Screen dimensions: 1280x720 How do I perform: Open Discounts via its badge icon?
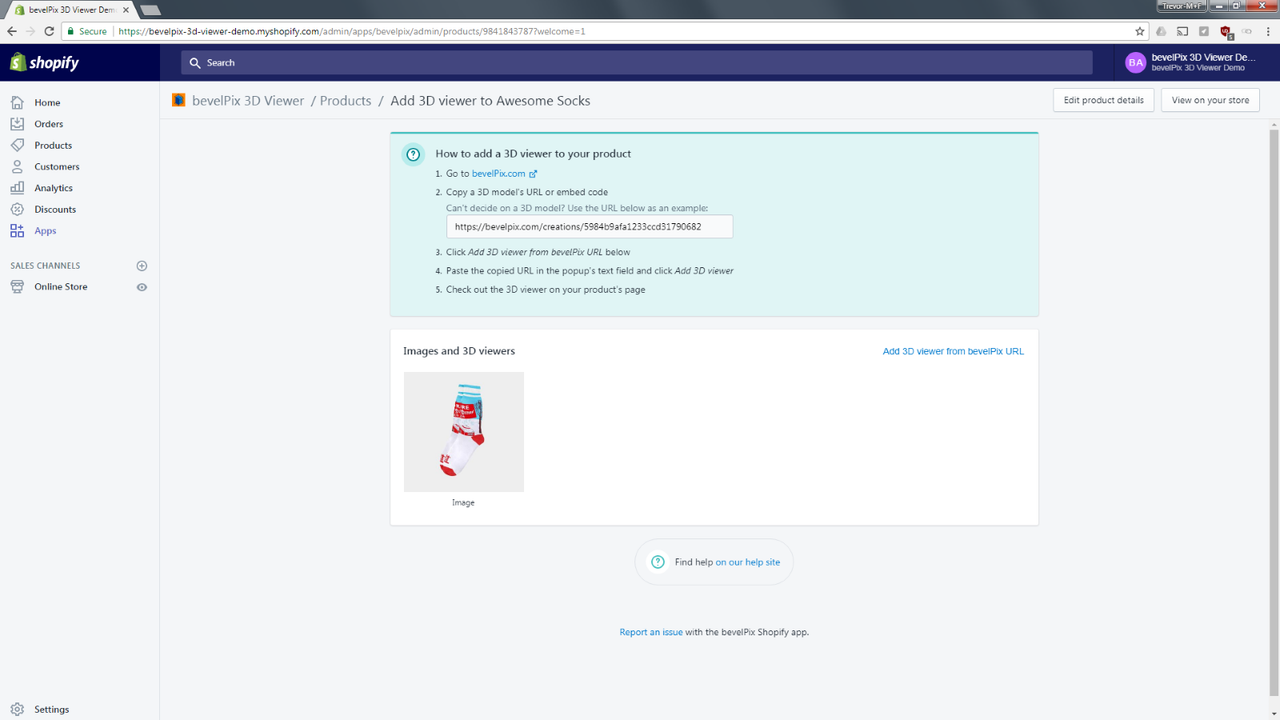click(17, 209)
